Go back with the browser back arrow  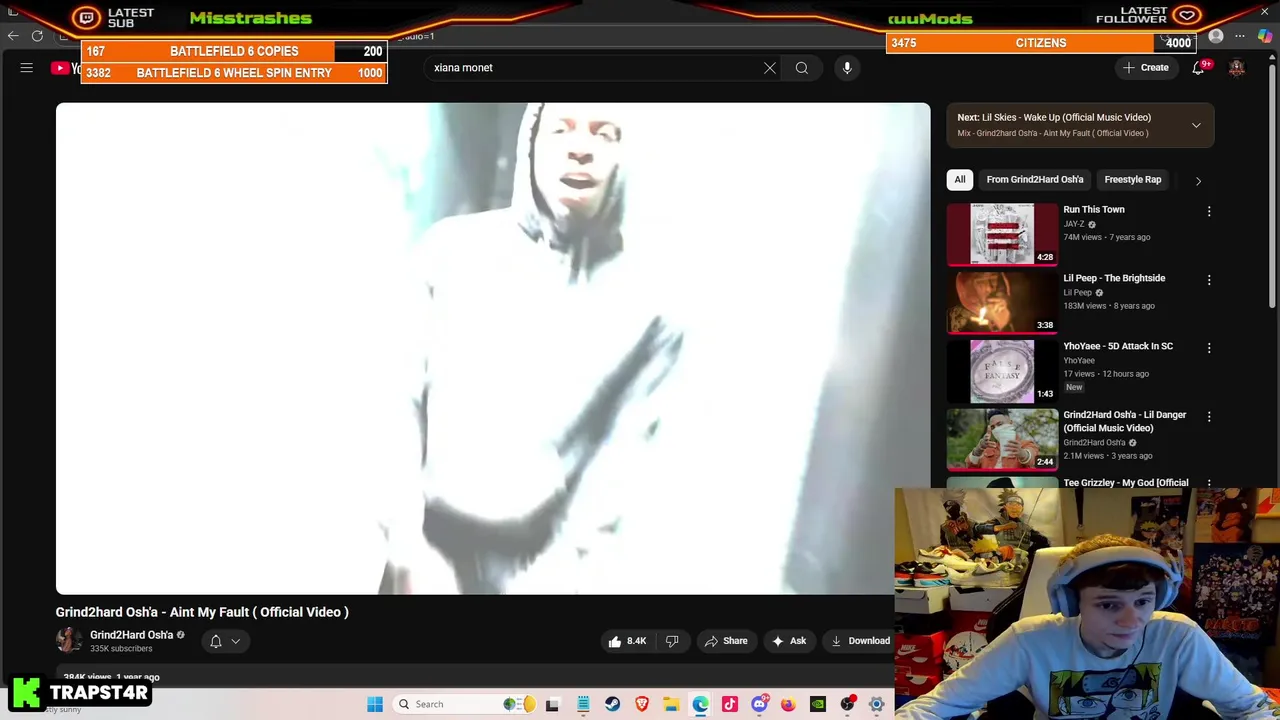[x=13, y=36]
